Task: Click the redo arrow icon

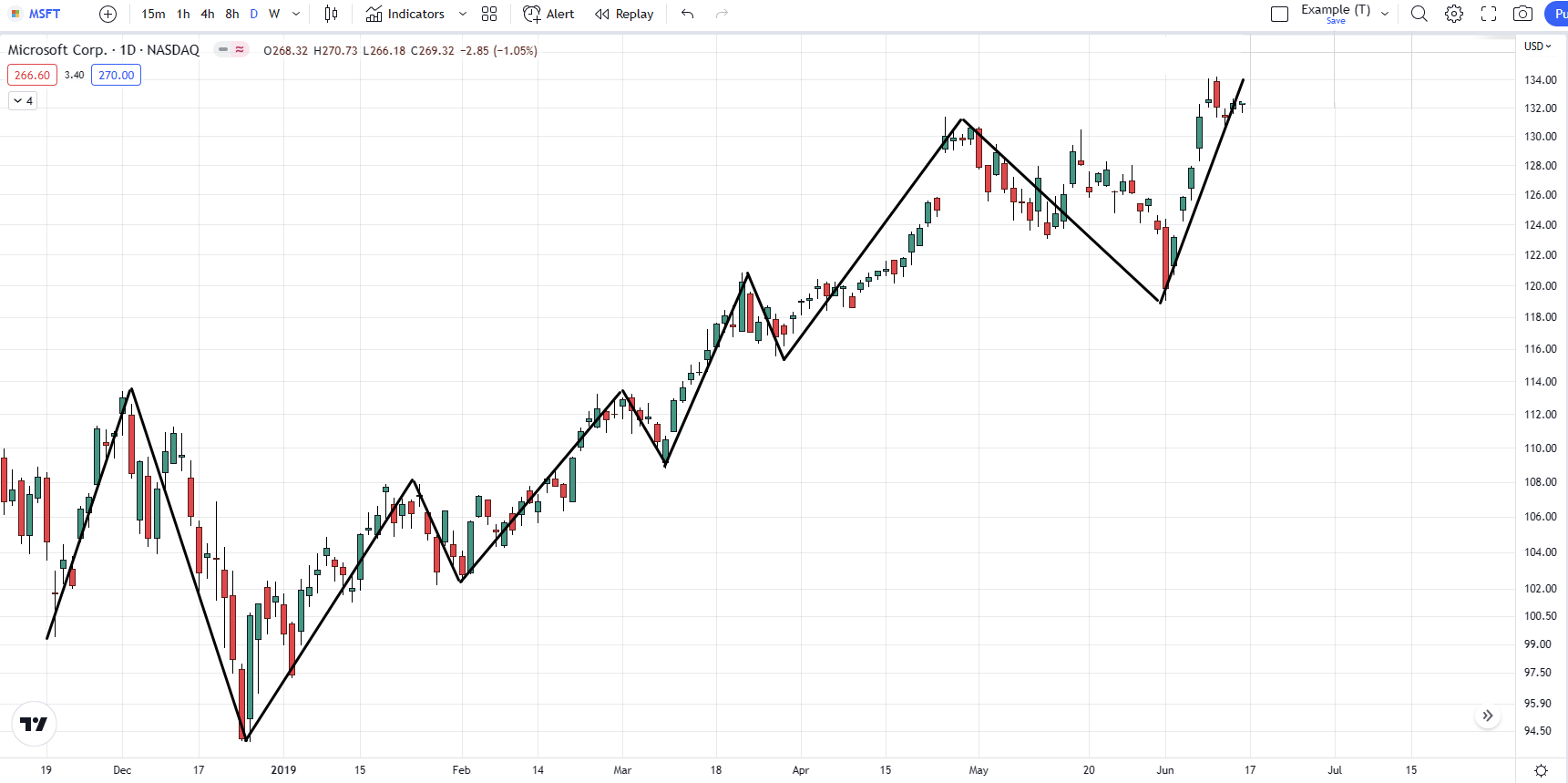Action: [722, 14]
